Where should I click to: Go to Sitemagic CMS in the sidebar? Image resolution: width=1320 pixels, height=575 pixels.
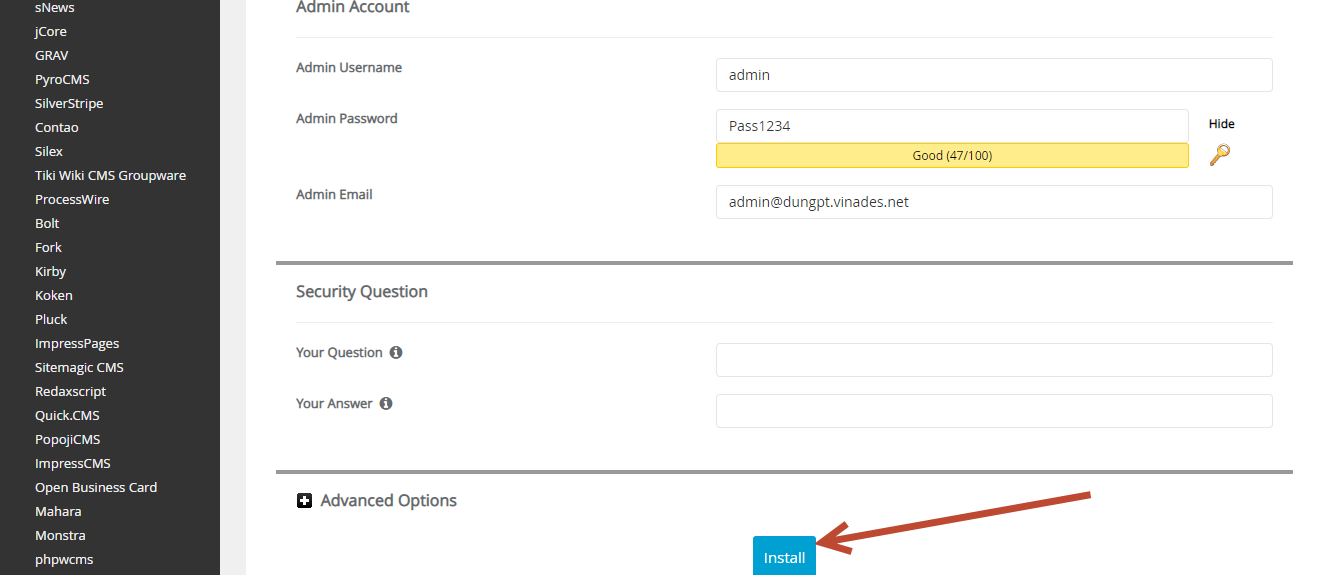(79, 368)
